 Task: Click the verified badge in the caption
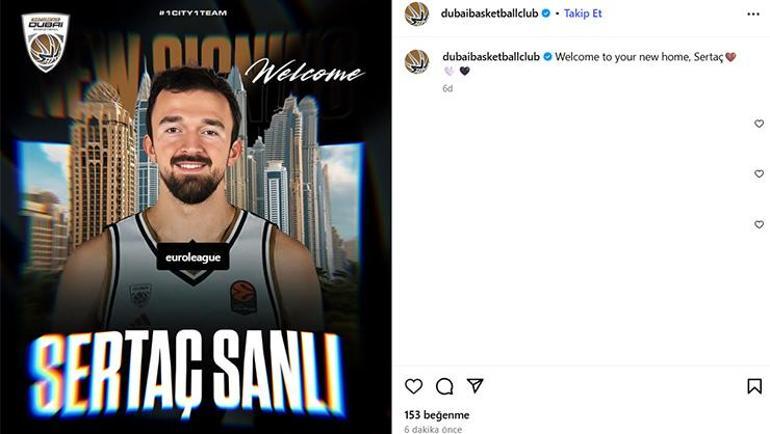coord(547,56)
